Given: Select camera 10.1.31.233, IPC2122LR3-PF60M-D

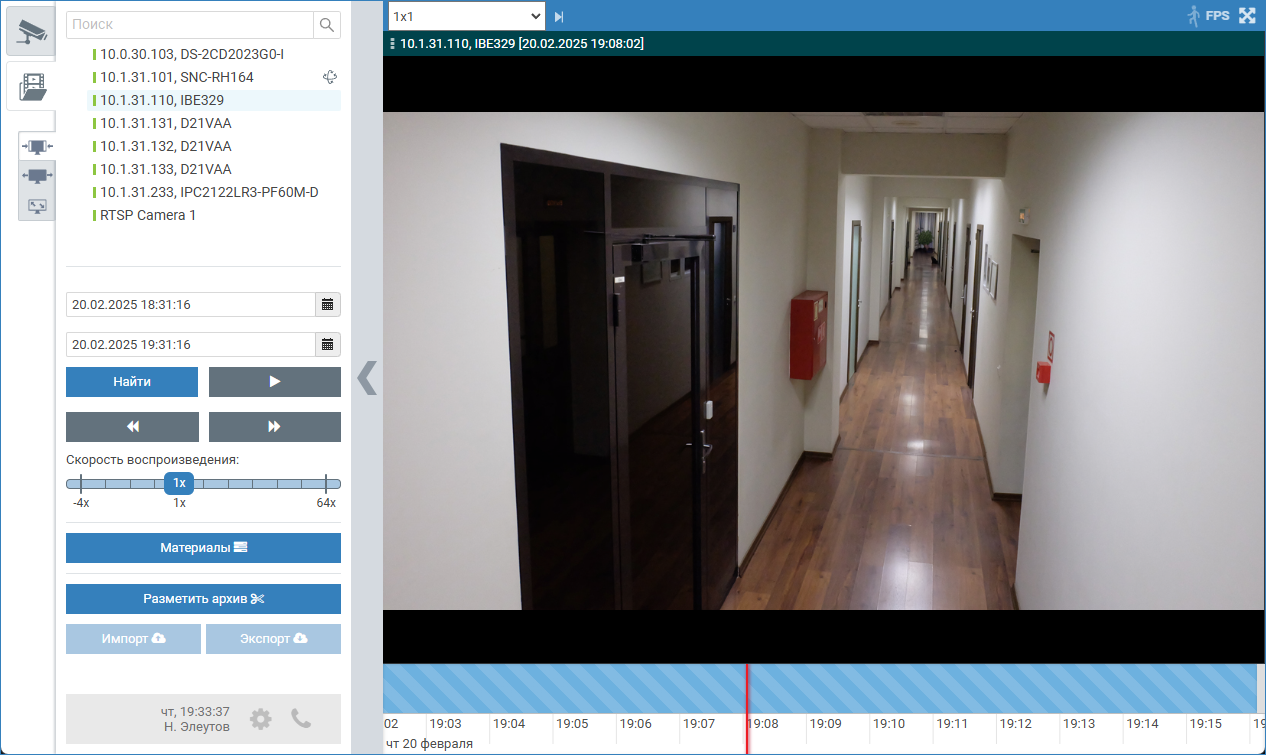Looking at the screenshot, I should [209, 192].
